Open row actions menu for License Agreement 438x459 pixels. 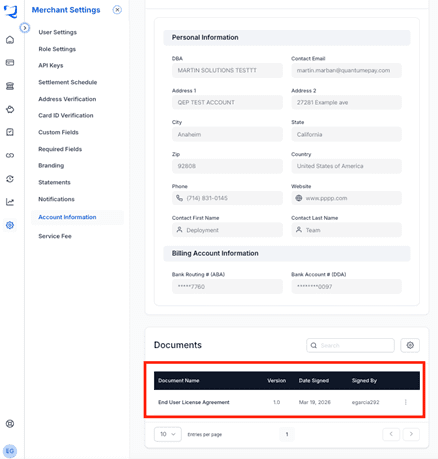[x=405, y=402]
